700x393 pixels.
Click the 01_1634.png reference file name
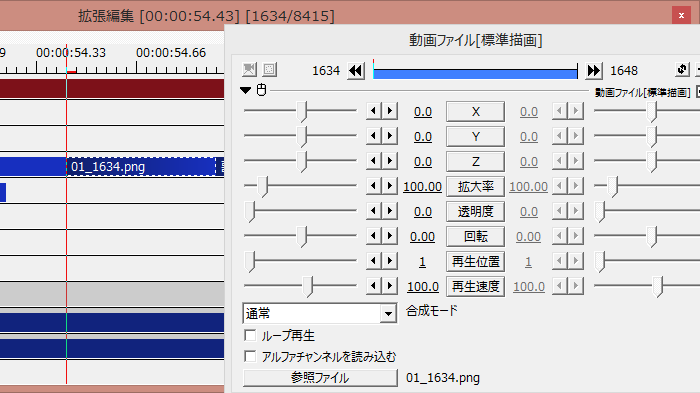coord(443,378)
